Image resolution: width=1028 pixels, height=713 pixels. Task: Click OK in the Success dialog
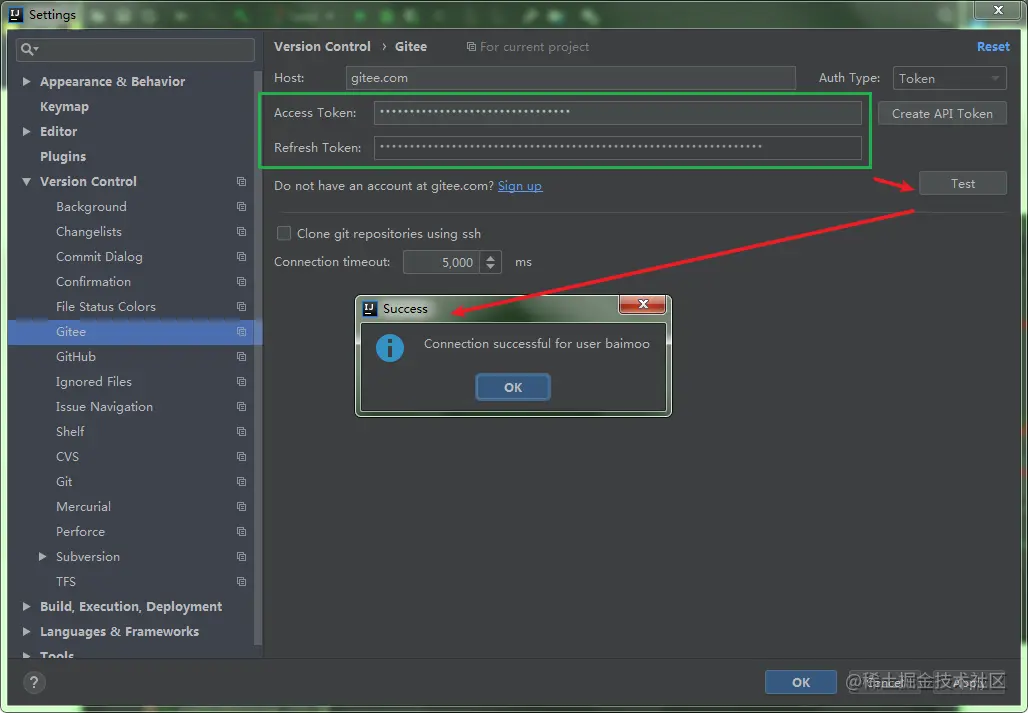(513, 387)
